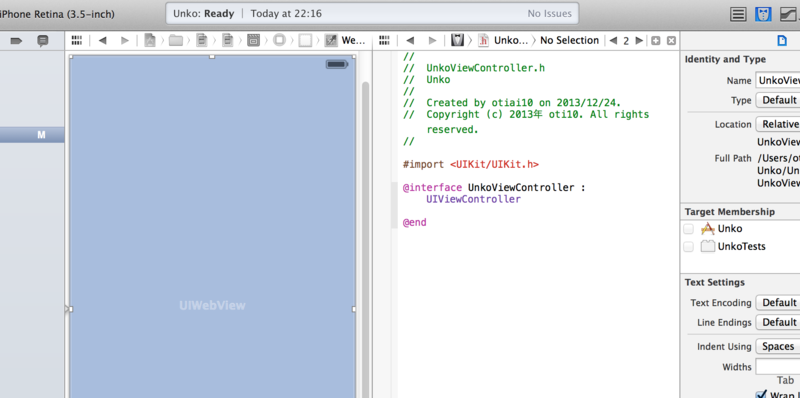Click the scene icon in storyboard jump bar
The height and width of the screenshot is (398, 800).
point(253,40)
